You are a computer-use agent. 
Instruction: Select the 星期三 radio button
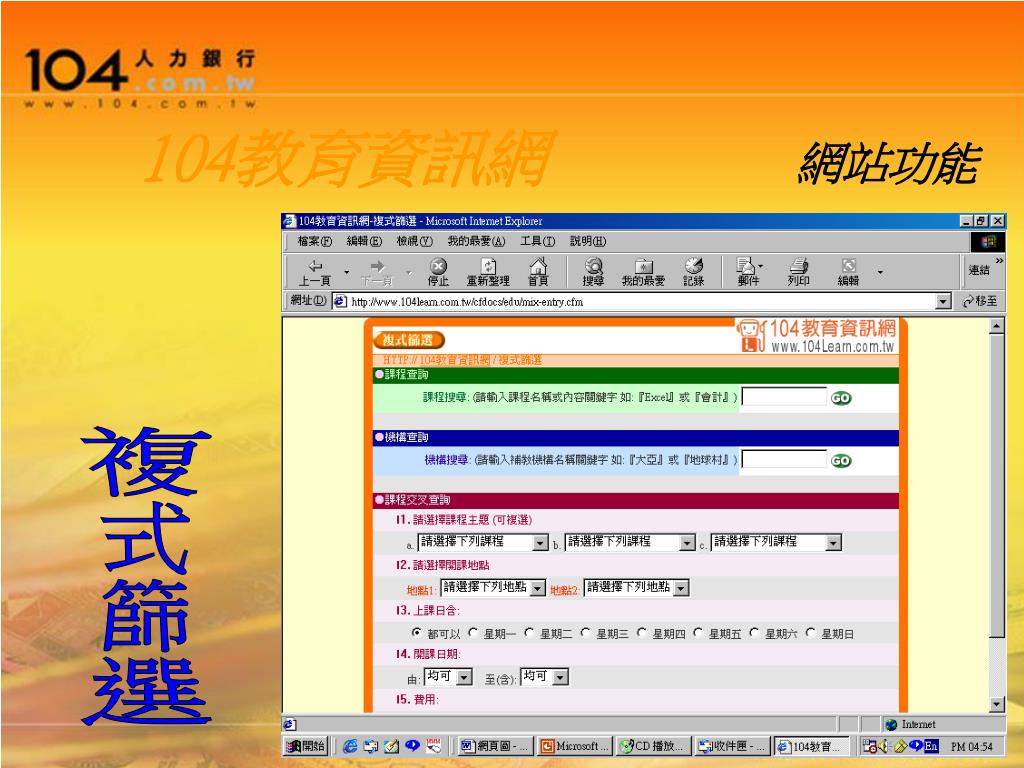(585, 632)
